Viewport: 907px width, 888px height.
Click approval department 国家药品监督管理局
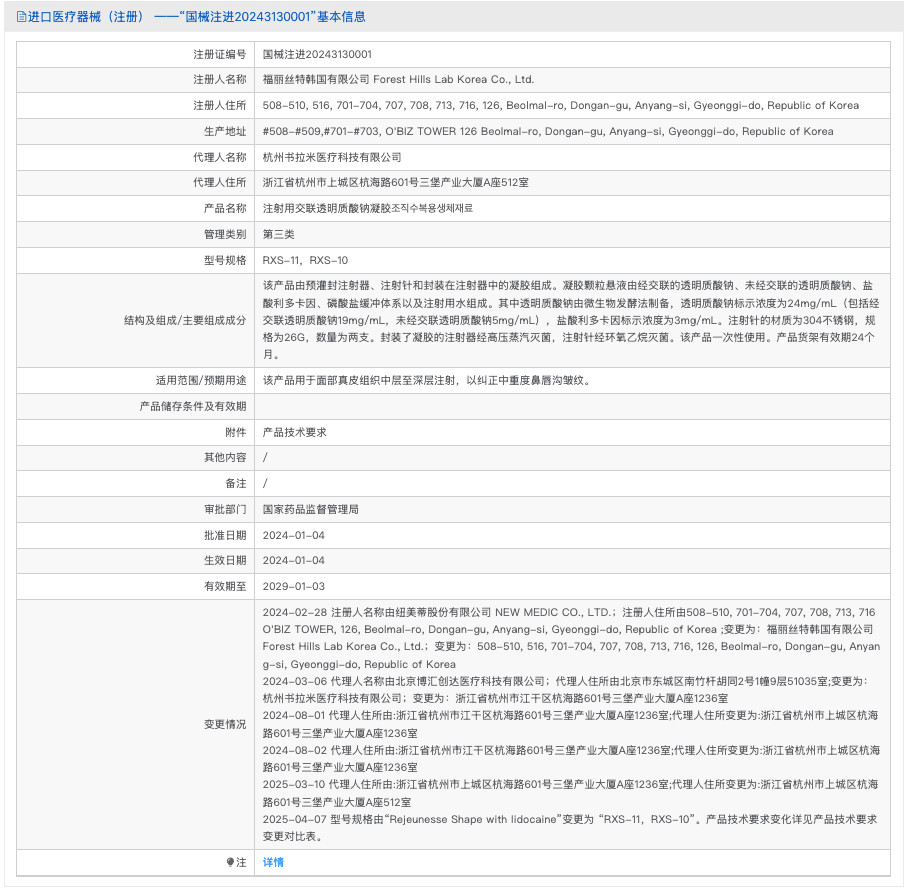point(310,510)
